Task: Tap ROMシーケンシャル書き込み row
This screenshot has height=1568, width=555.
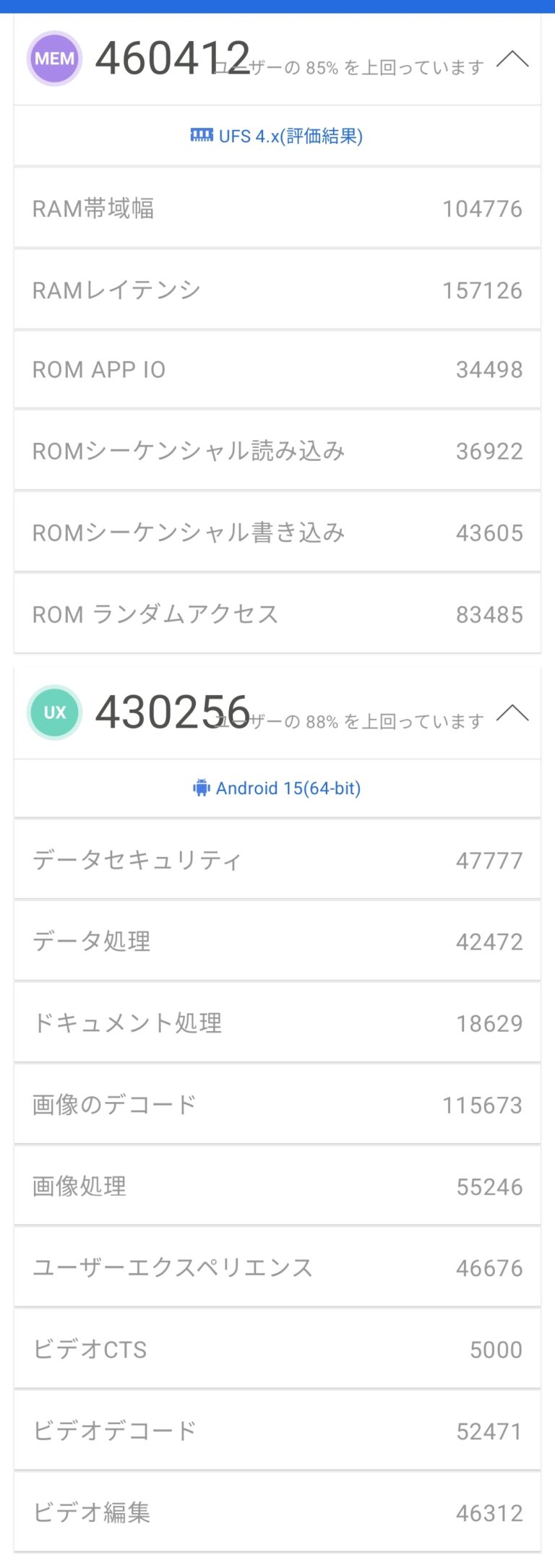Action: [277, 533]
